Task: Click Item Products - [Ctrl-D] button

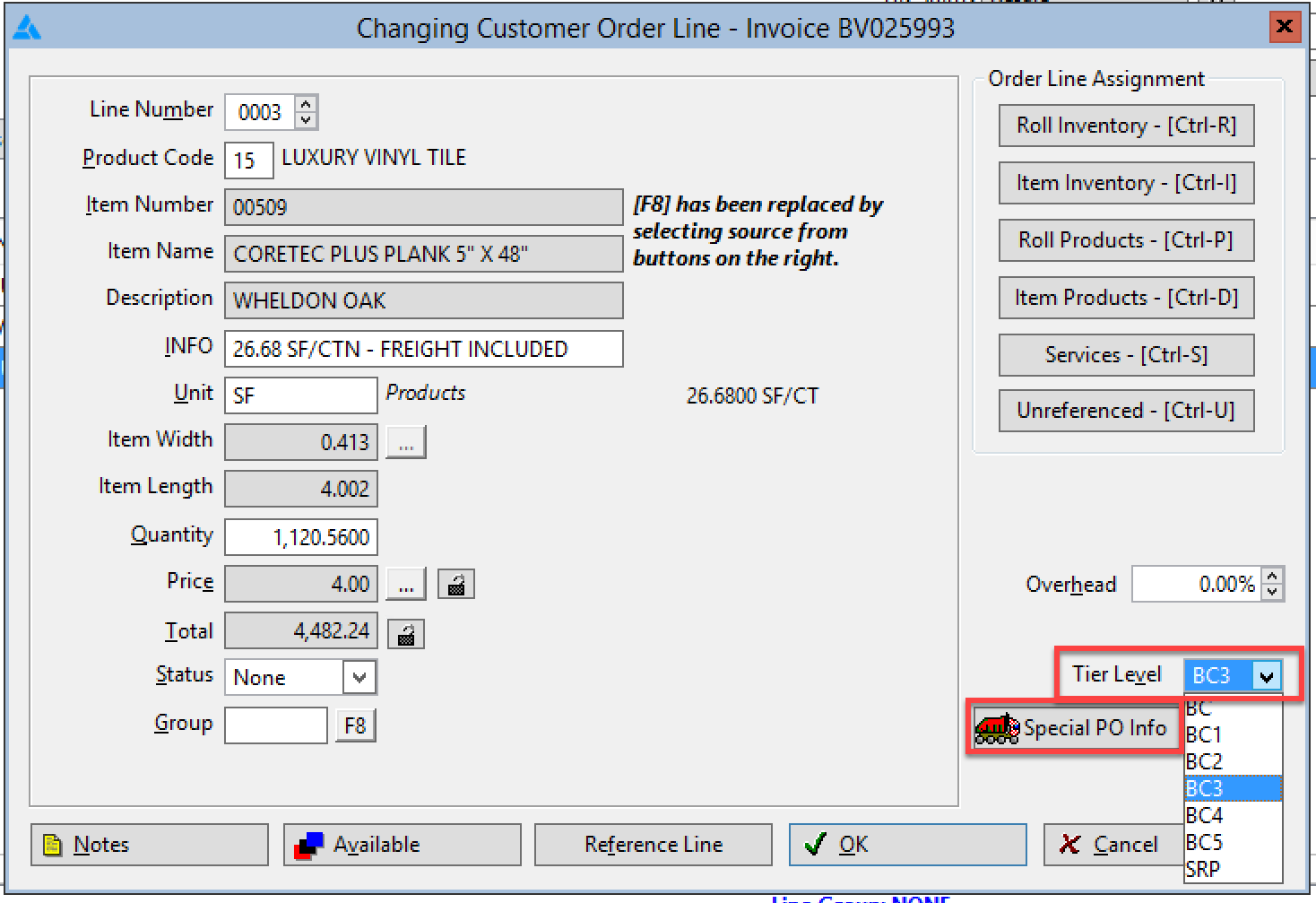Action: point(1126,298)
